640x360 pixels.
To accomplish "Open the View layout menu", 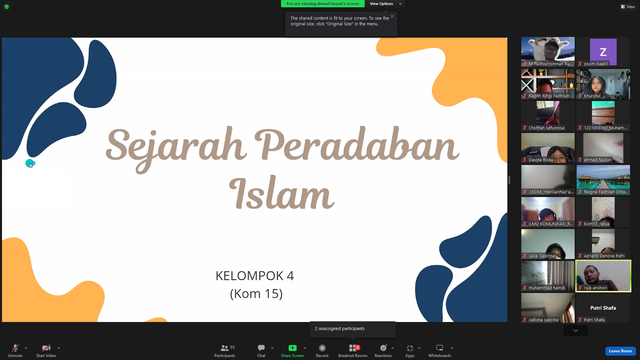I will pos(628,7).
